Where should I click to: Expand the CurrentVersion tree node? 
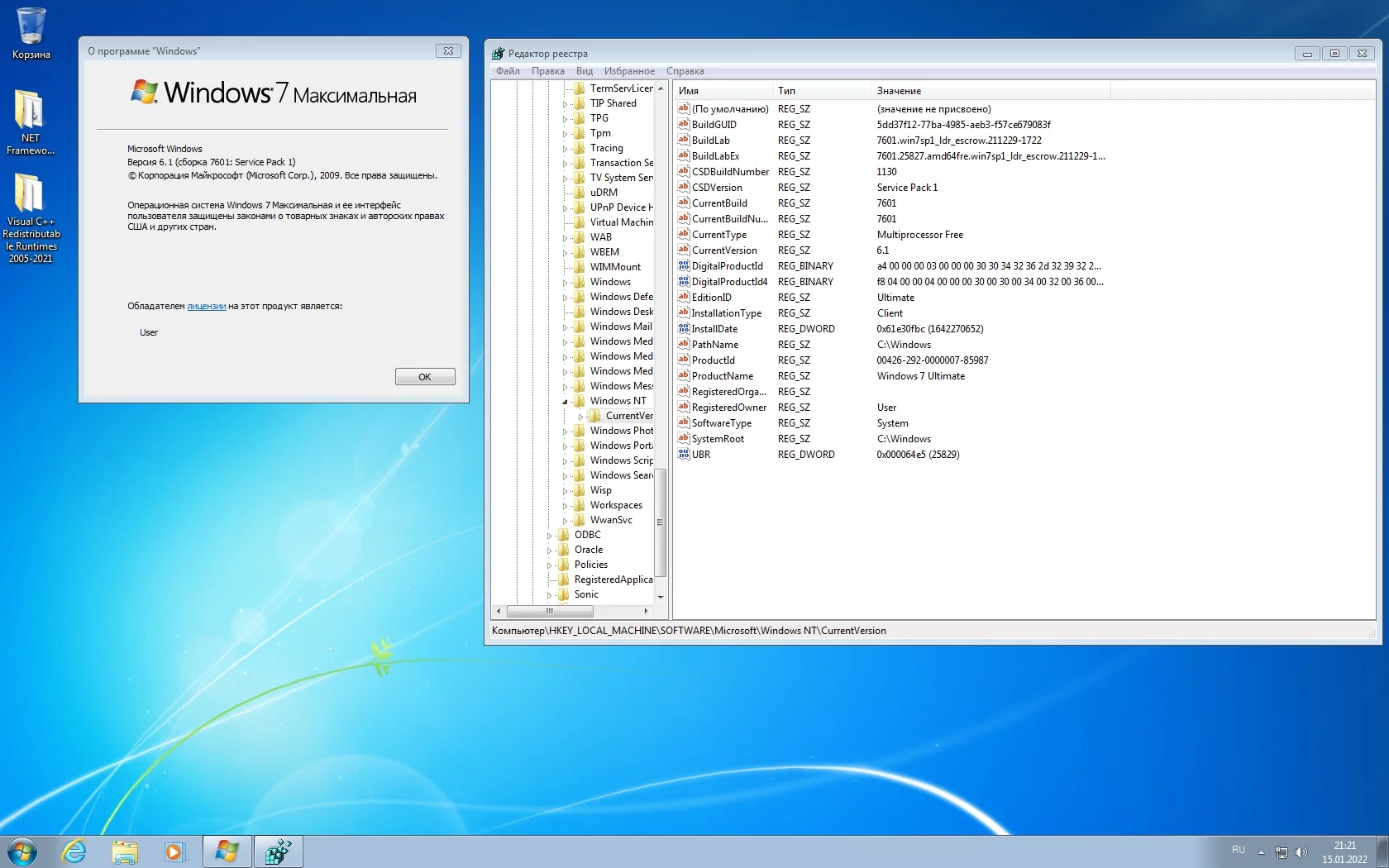[x=581, y=417]
